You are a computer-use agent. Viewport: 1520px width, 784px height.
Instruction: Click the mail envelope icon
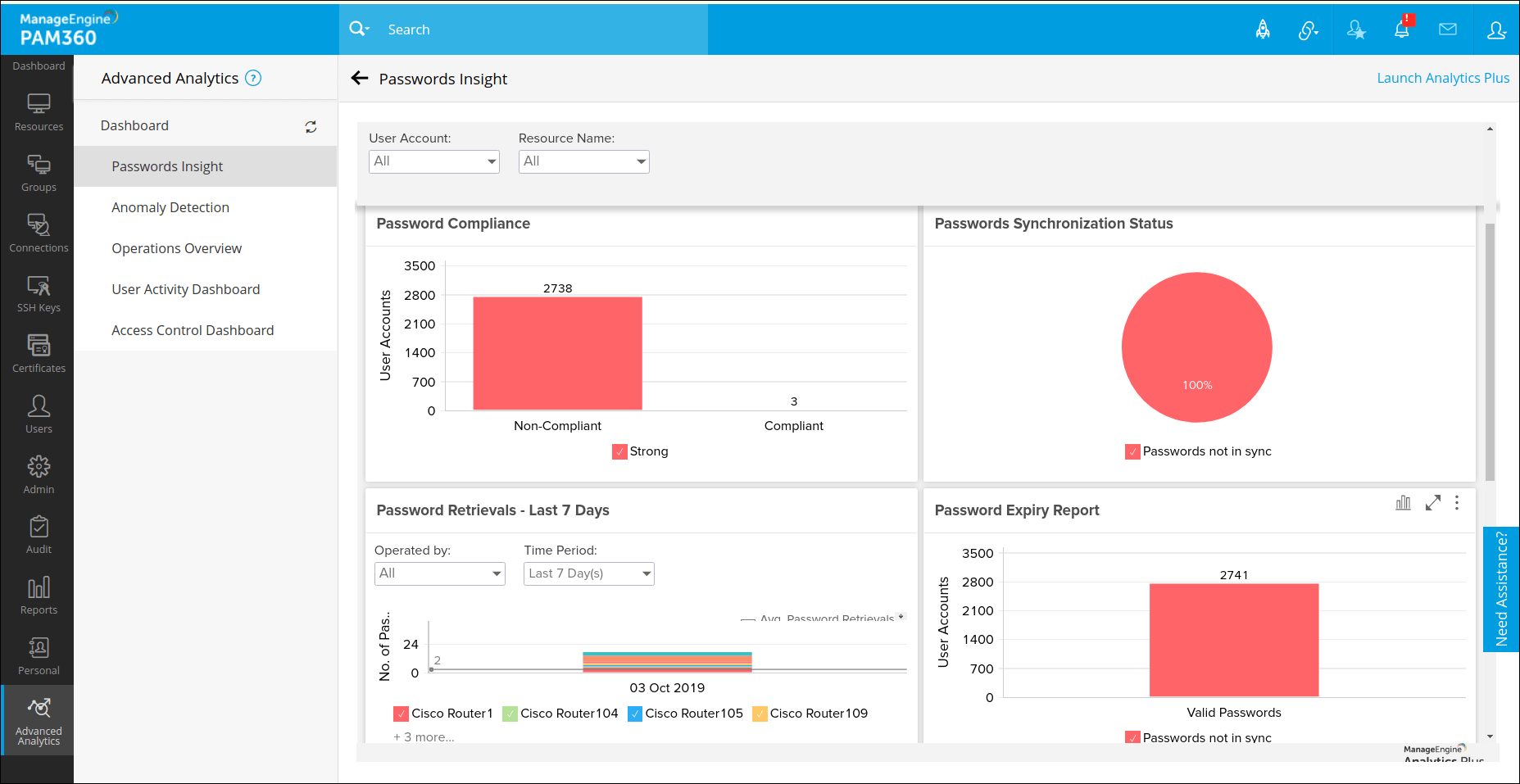pos(1448,29)
